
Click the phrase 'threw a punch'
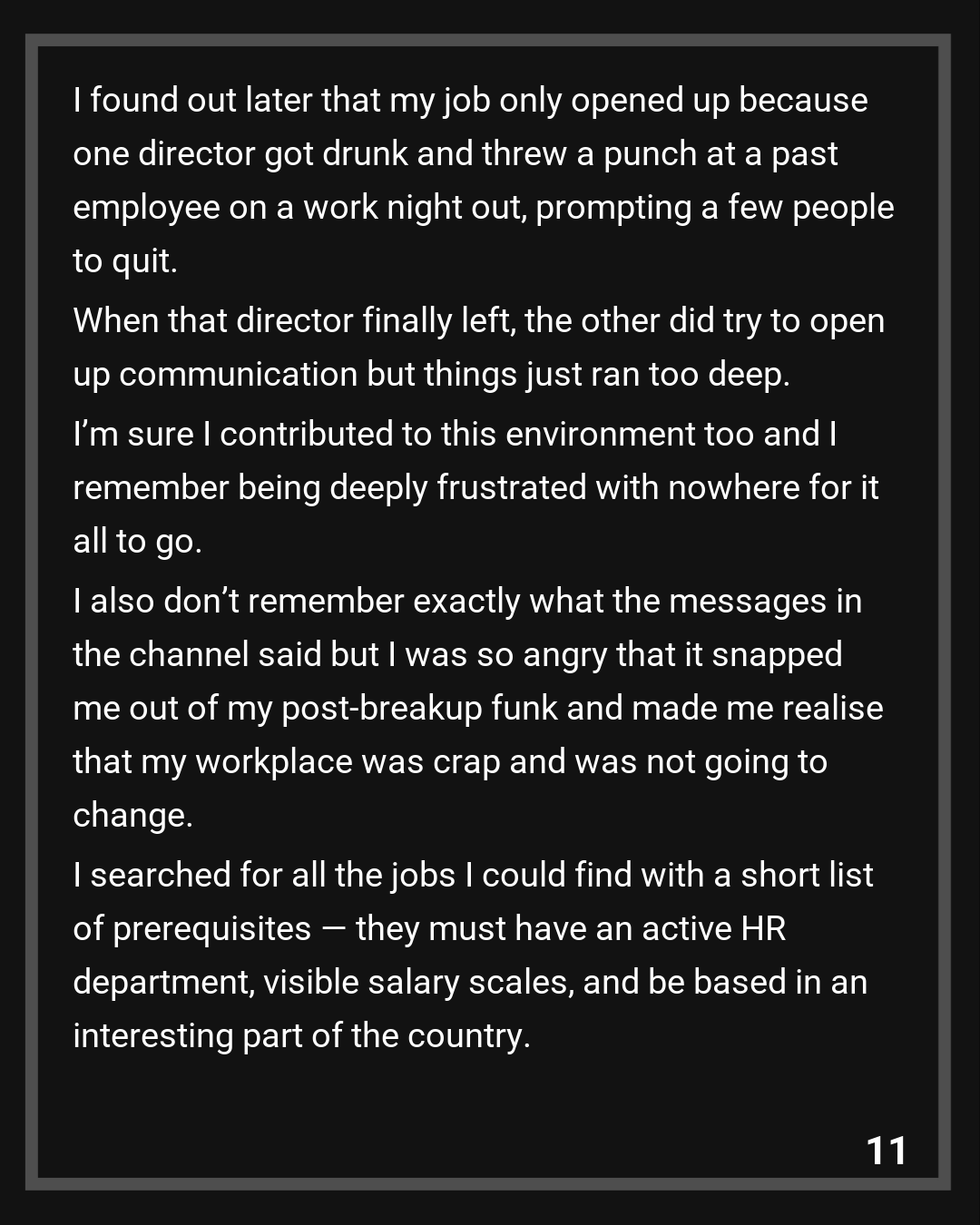coord(538,154)
